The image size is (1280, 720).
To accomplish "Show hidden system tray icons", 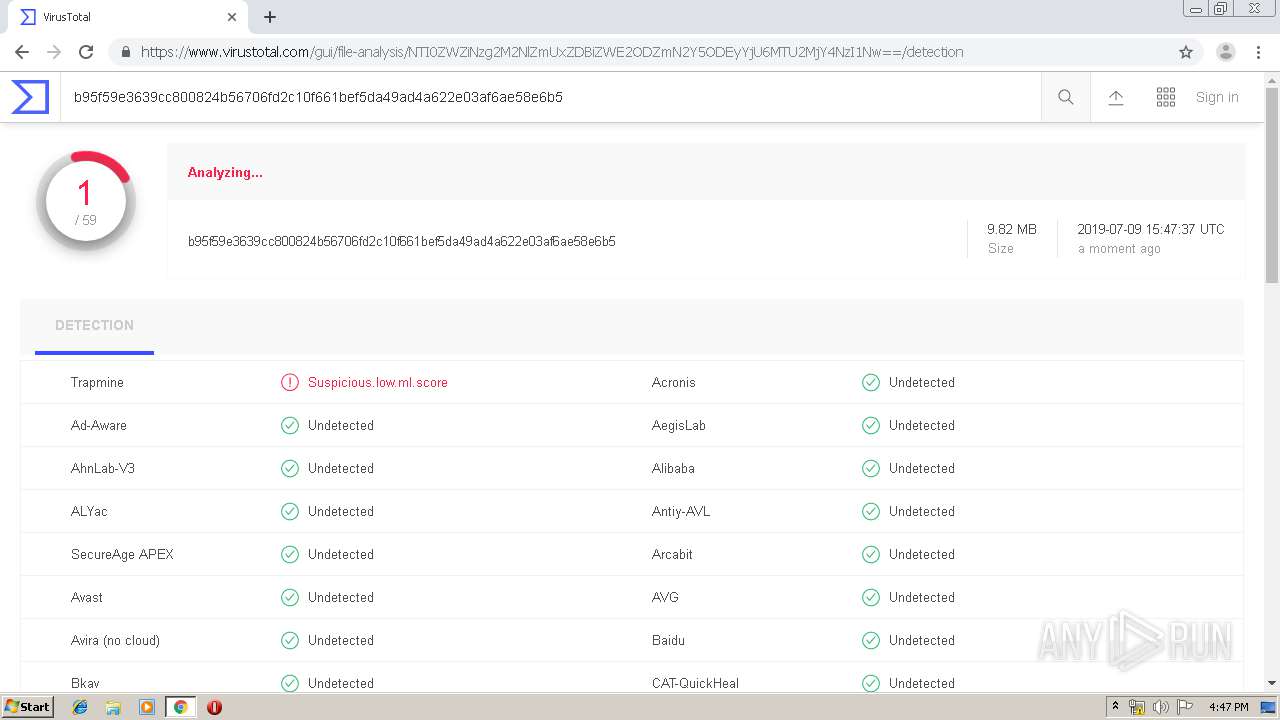I will pos(1116,707).
